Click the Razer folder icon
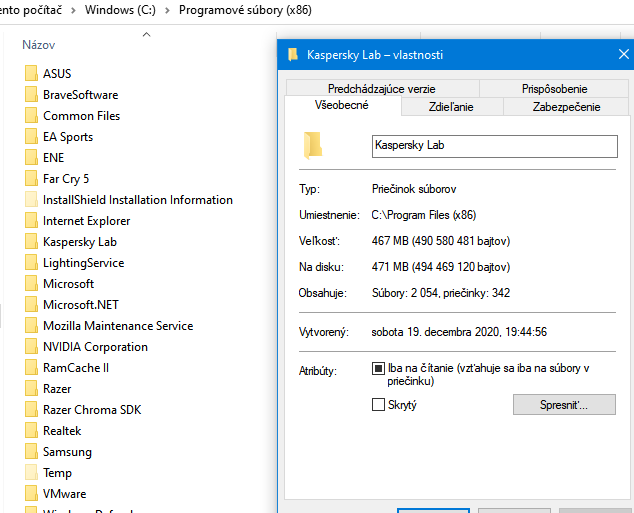The image size is (634, 513). (31, 389)
